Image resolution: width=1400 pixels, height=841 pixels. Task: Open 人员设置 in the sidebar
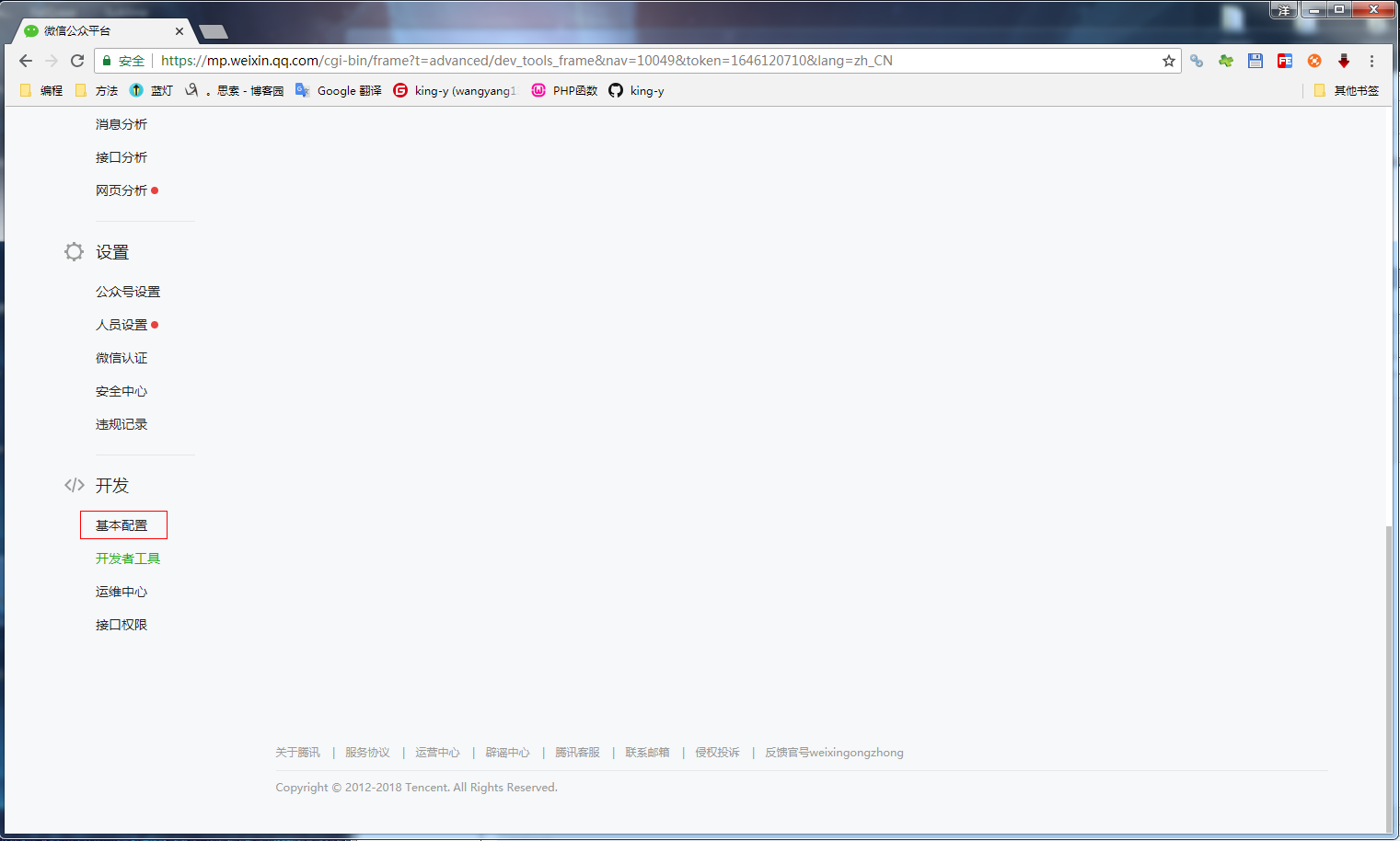click(x=121, y=325)
